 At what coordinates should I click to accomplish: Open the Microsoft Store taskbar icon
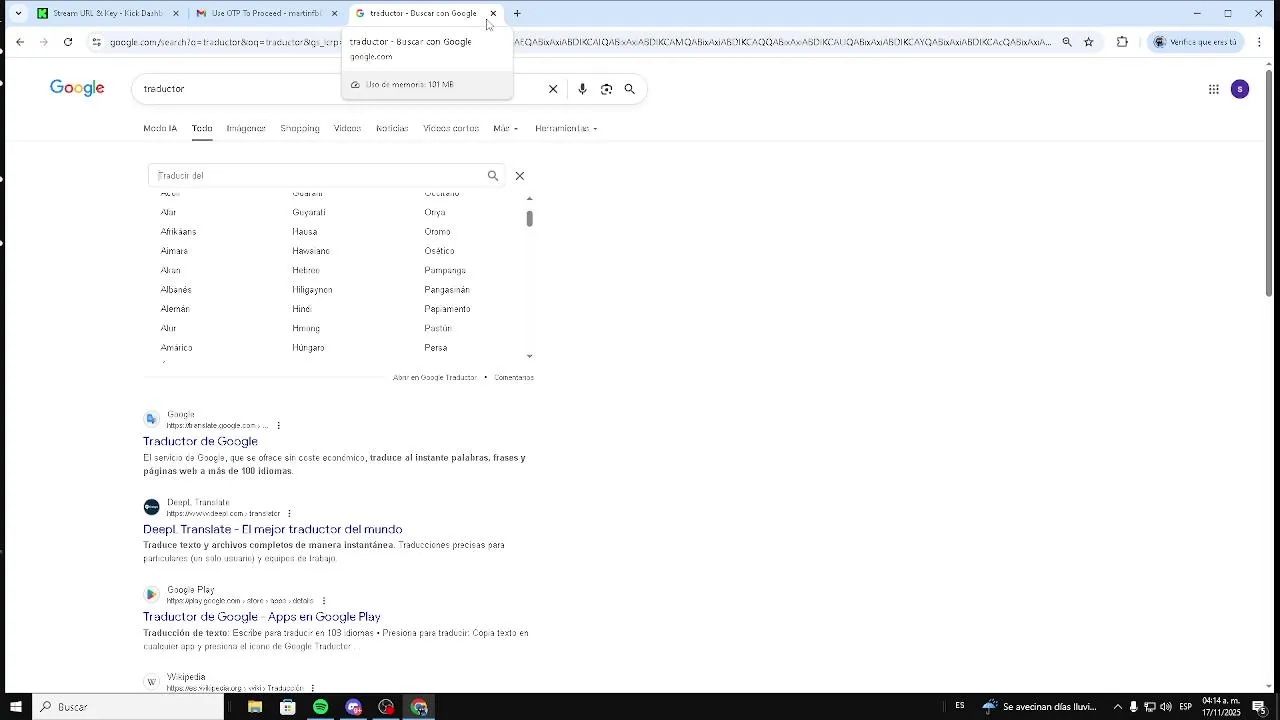click(288, 707)
